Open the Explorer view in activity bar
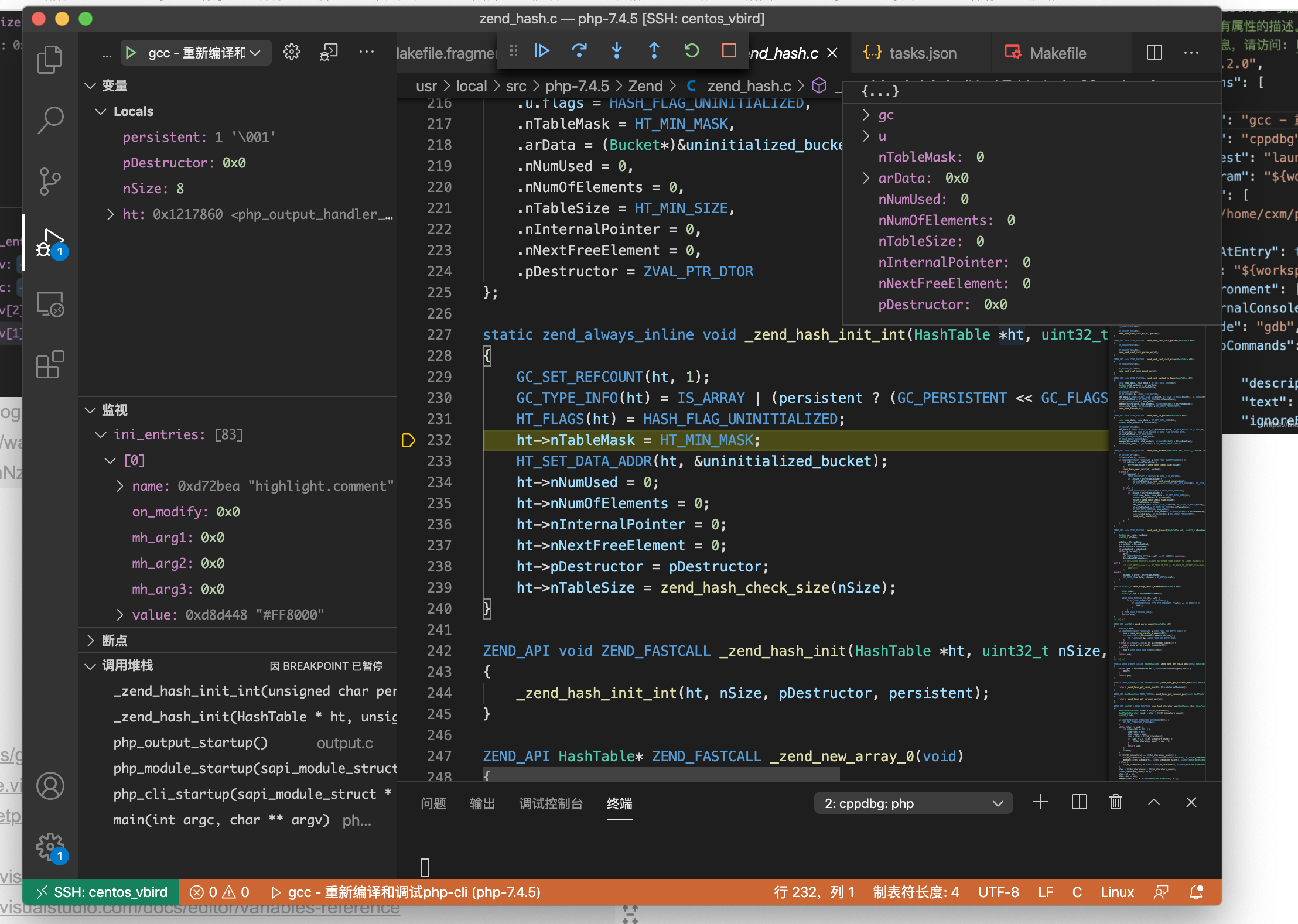This screenshot has height=924, width=1298. (x=50, y=60)
